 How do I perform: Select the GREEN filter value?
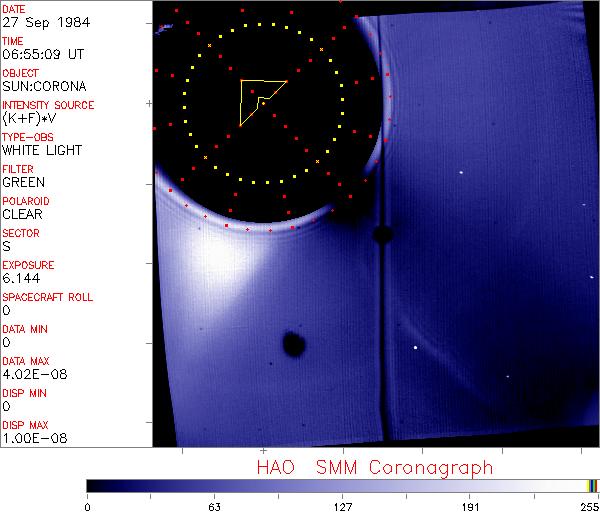coord(23,182)
